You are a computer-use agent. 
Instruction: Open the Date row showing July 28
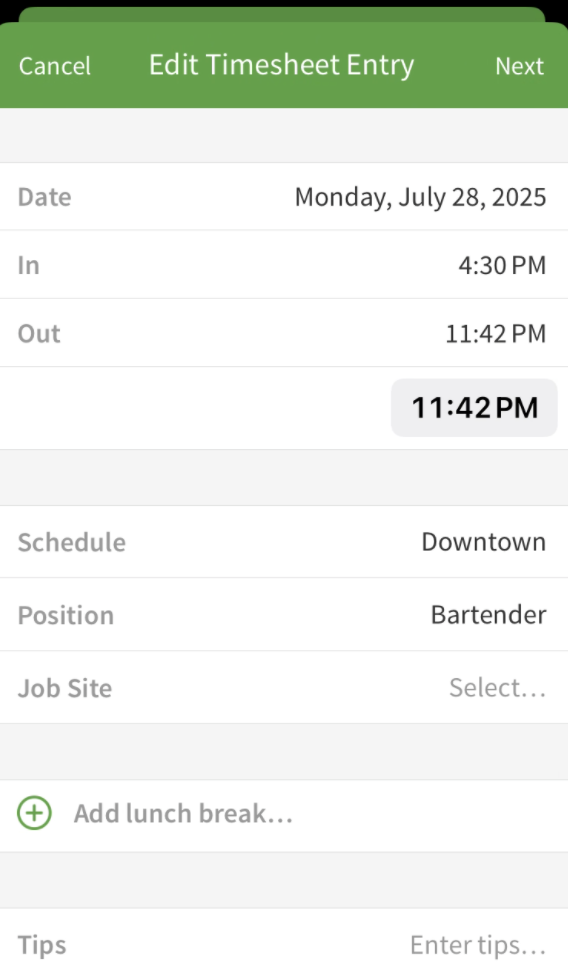click(284, 197)
